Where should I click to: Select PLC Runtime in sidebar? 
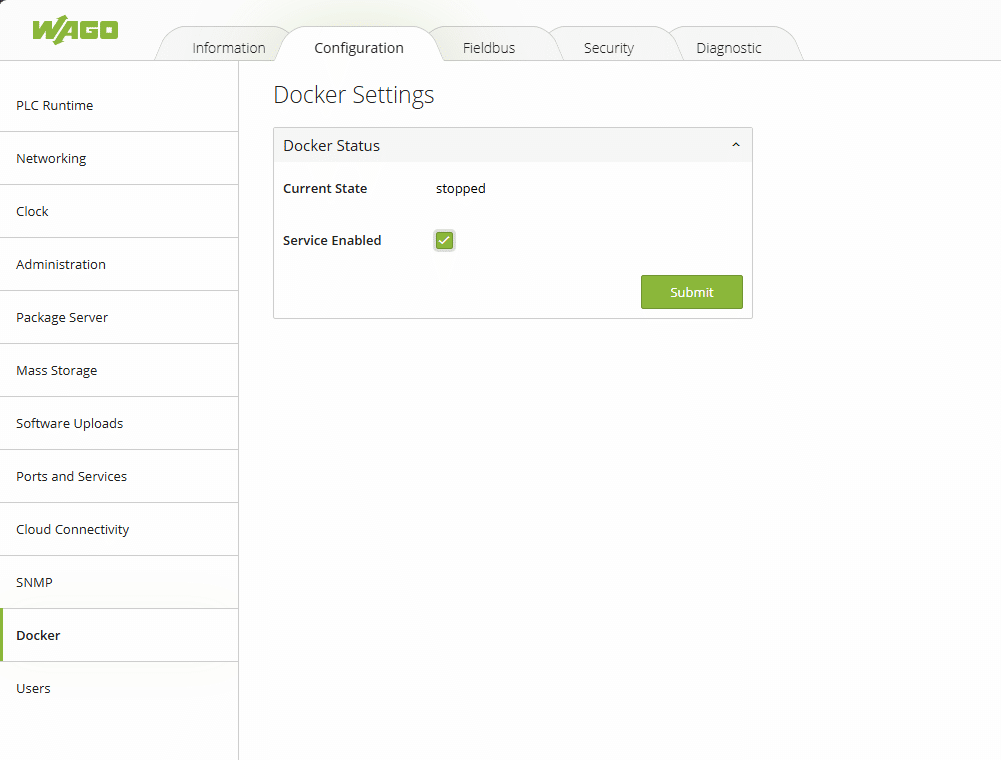click(x=119, y=105)
